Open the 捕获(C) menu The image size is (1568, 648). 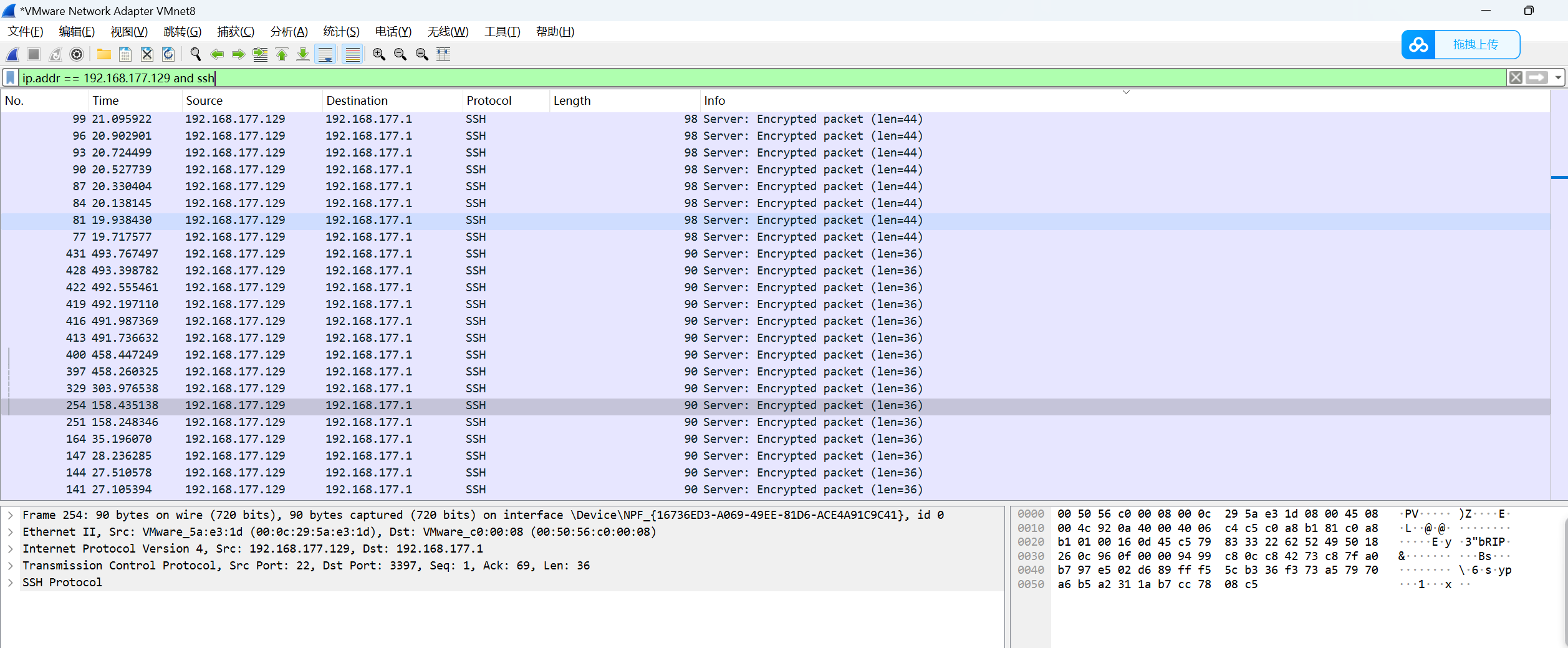coord(236,32)
